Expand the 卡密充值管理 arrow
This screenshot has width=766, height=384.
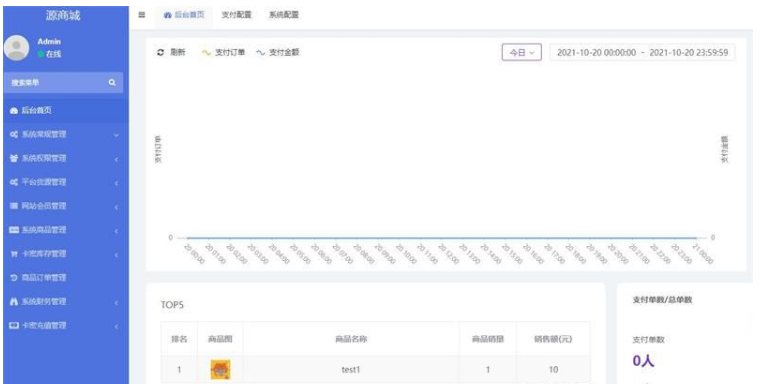(x=116, y=327)
